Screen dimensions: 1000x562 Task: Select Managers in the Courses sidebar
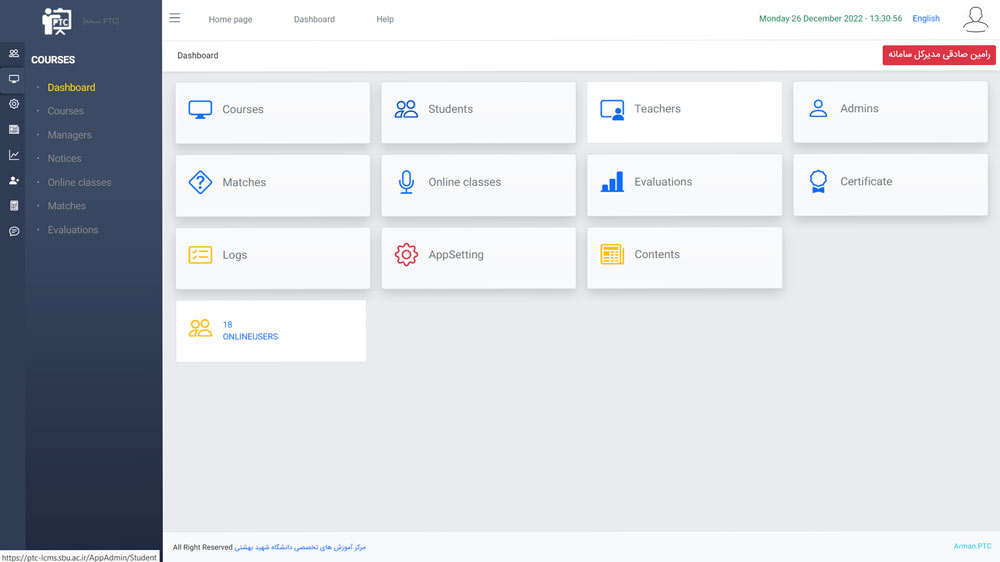tap(69, 135)
